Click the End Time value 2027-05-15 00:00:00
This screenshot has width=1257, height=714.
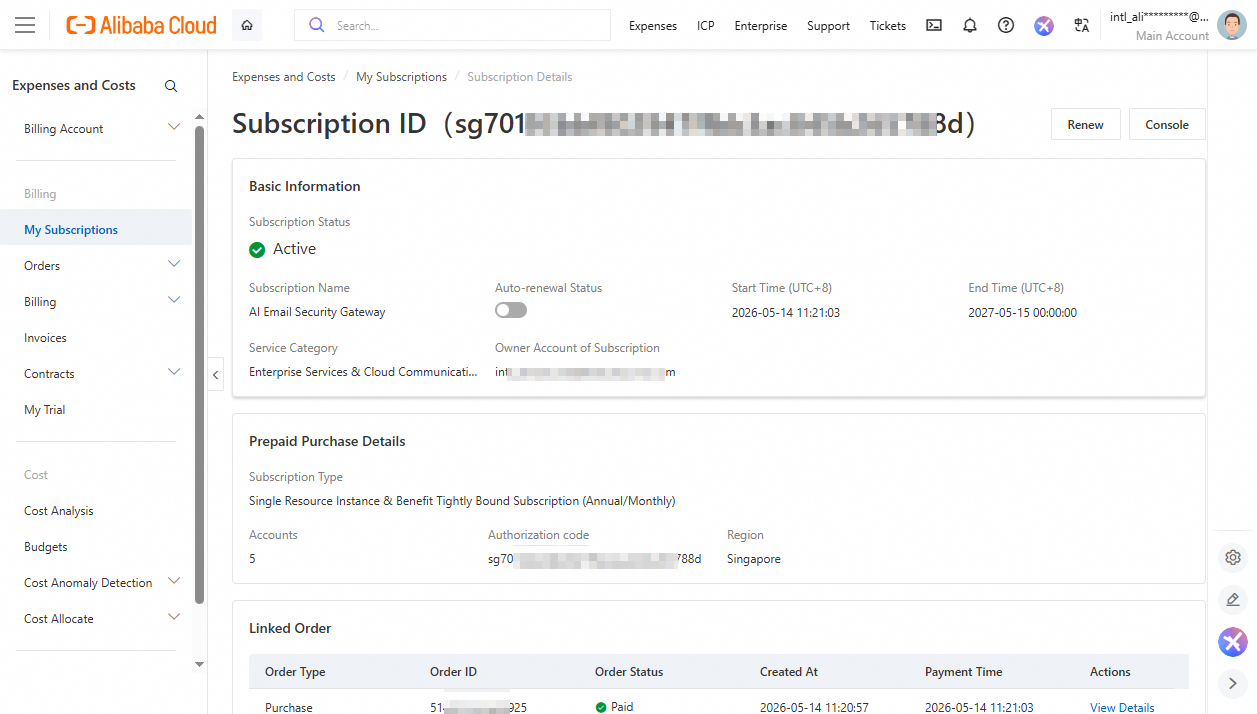tap(1022, 313)
